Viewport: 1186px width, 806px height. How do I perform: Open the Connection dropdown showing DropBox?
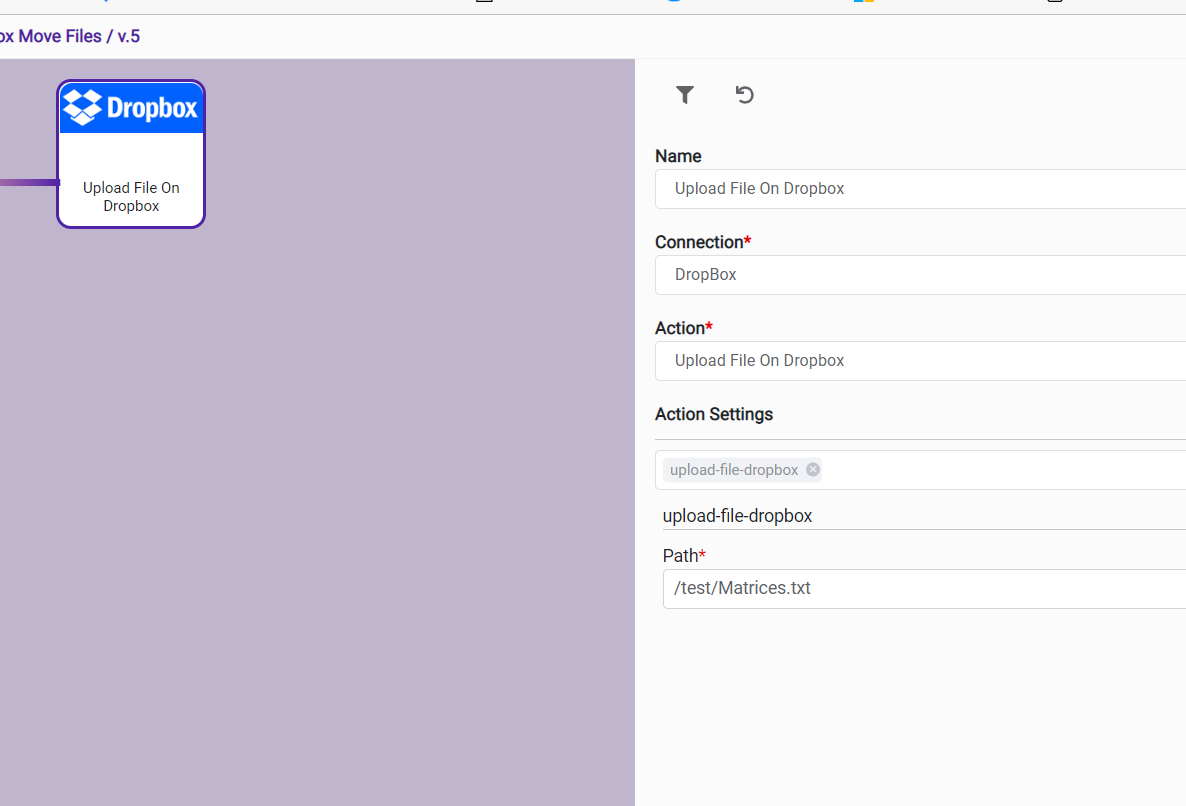(x=920, y=275)
